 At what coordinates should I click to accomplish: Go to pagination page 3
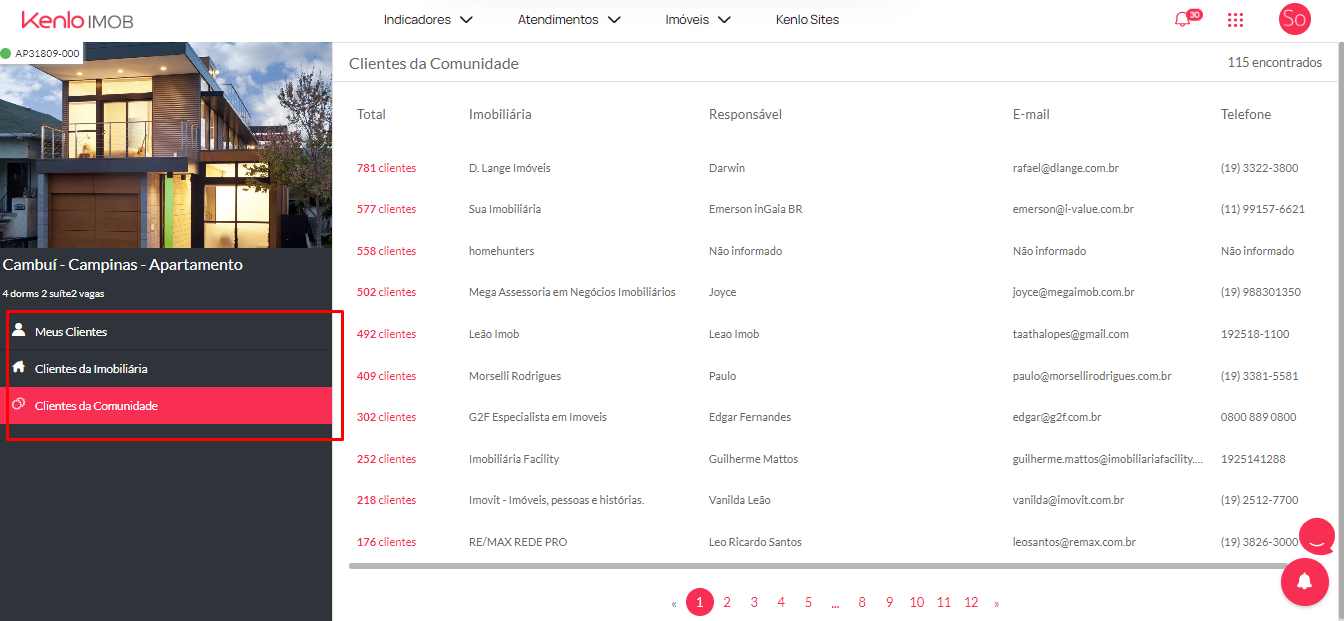point(754,602)
